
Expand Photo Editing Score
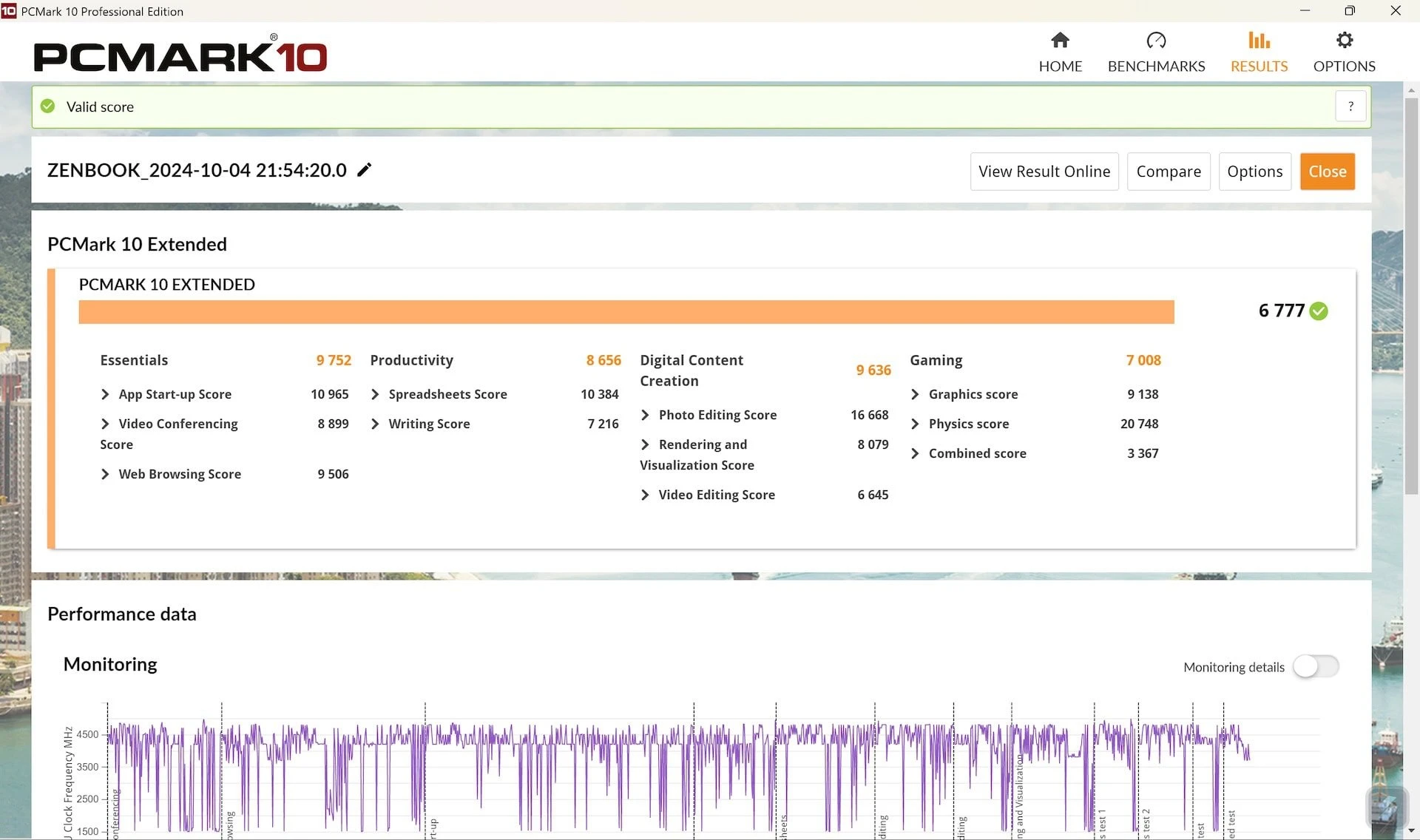point(645,416)
